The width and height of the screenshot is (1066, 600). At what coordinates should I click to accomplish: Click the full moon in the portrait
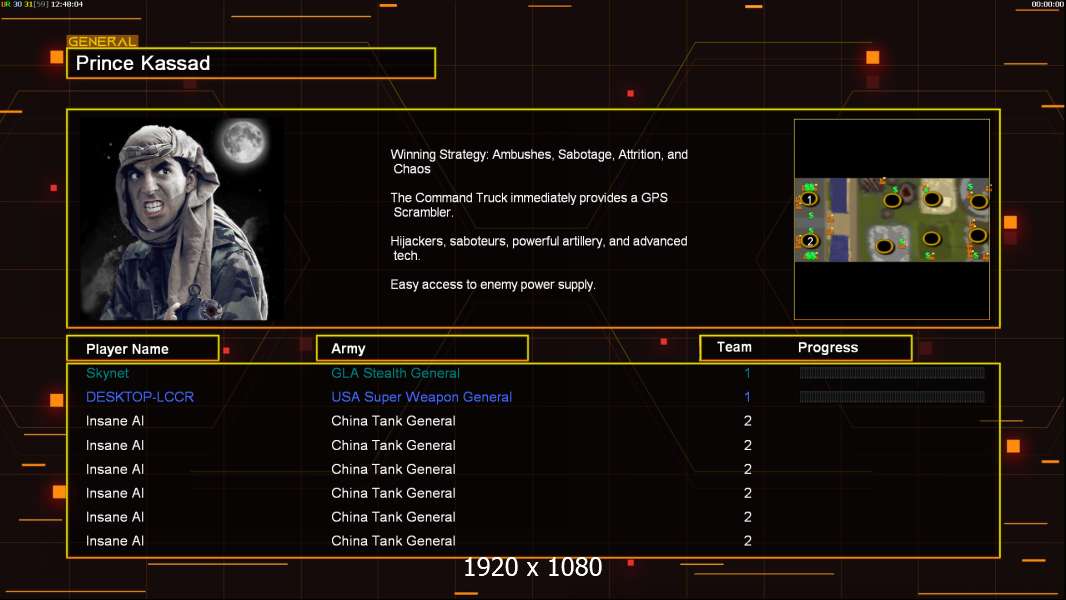243,141
